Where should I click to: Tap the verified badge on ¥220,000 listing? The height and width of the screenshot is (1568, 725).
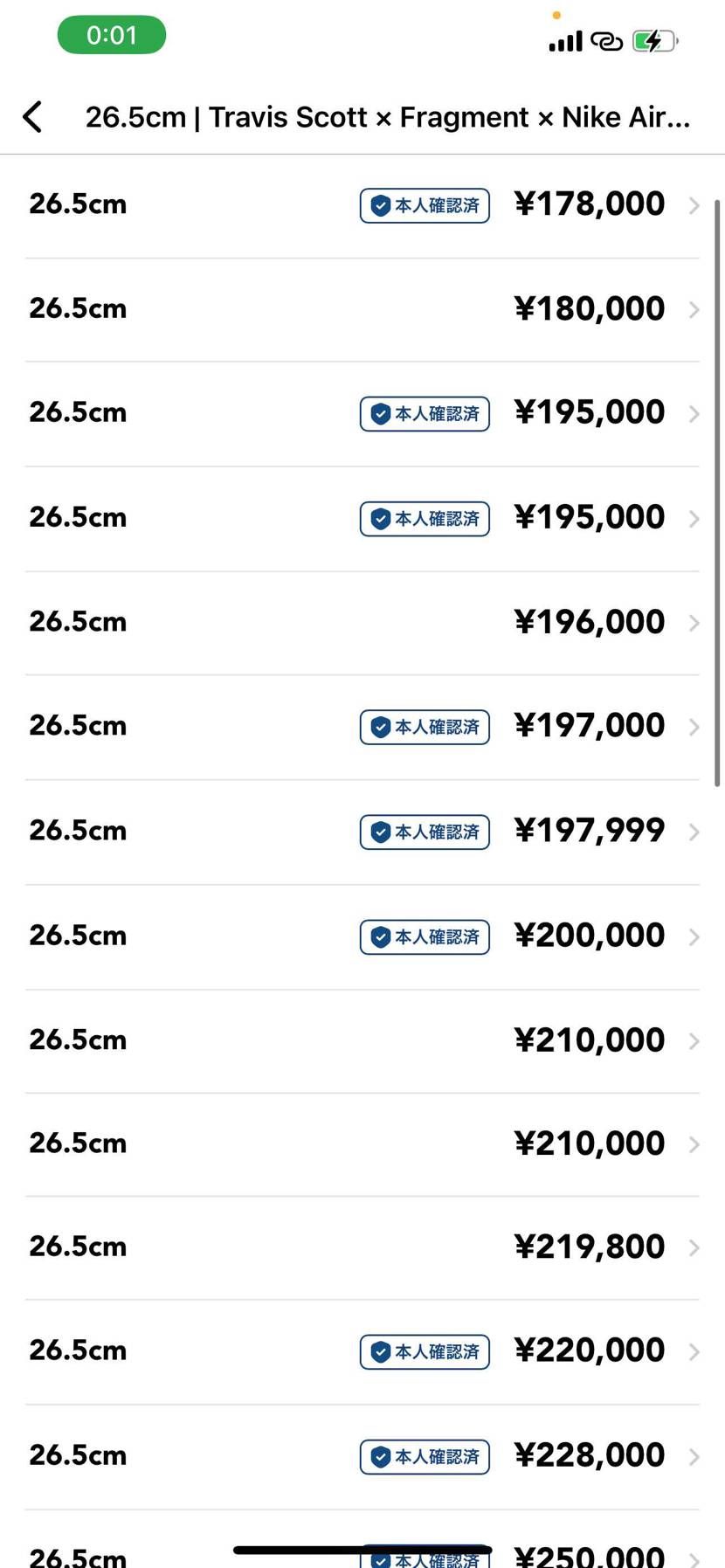pyautogui.click(x=425, y=1351)
